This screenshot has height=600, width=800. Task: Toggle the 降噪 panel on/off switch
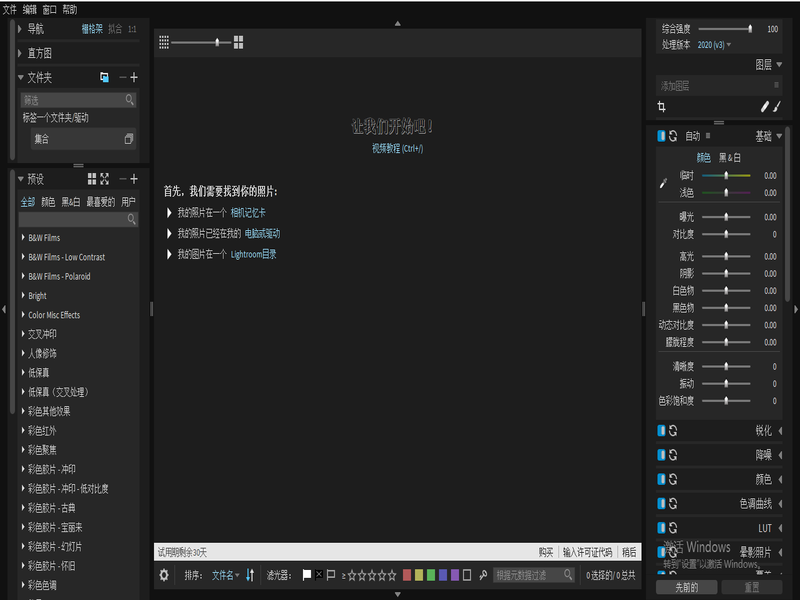click(x=661, y=455)
